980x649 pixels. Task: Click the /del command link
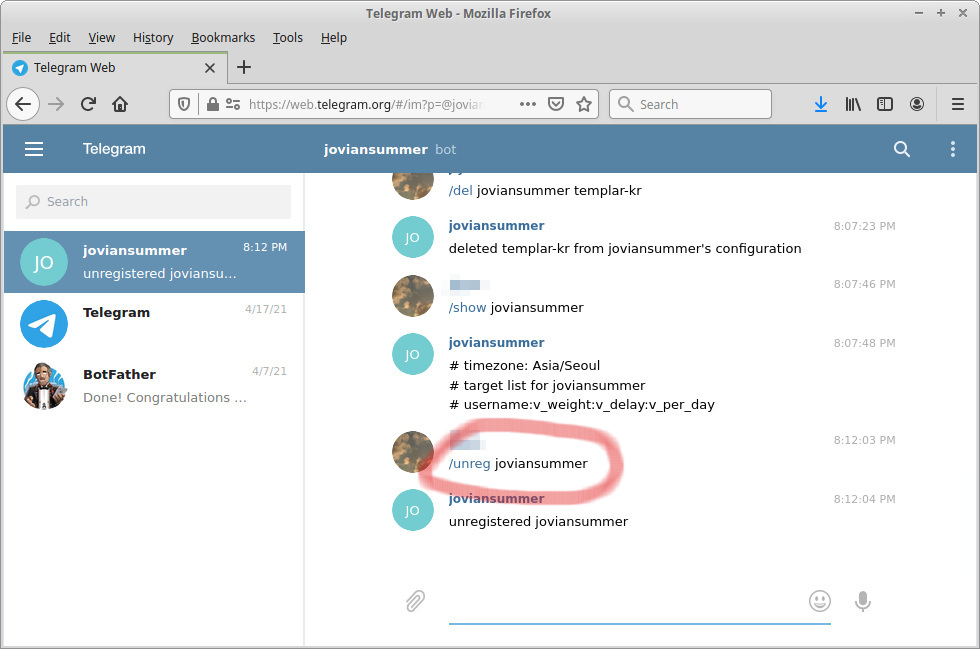tap(461, 191)
